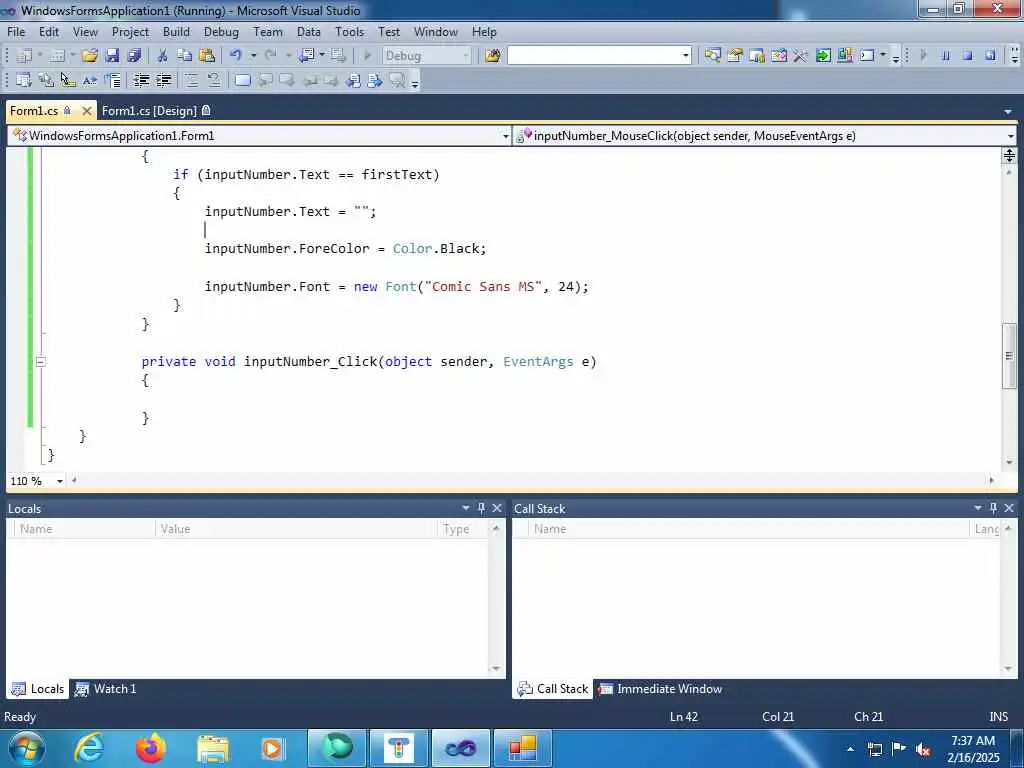Open Internet Explorer from the taskbar

(x=89, y=748)
